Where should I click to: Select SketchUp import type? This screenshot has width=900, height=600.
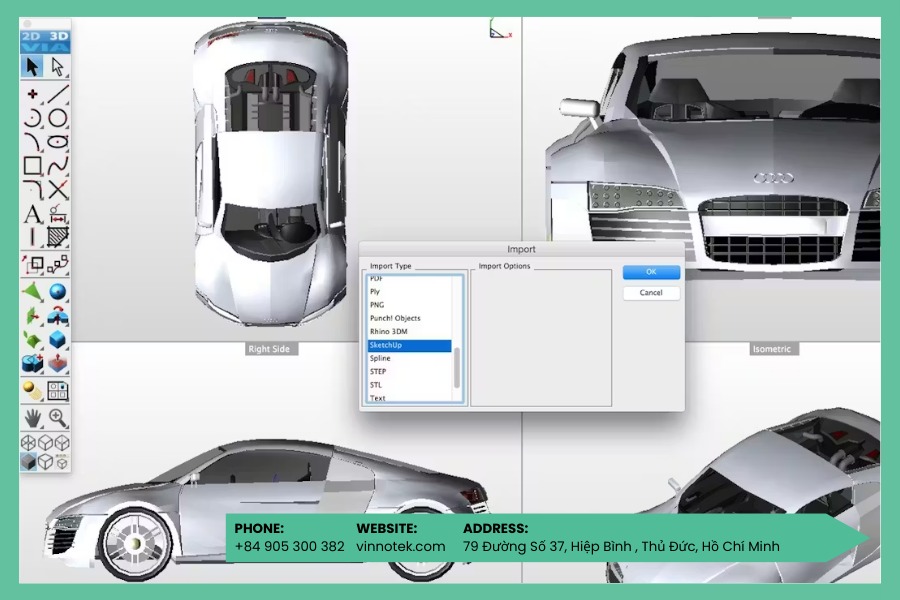pyautogui.click(x=409, y=345)
